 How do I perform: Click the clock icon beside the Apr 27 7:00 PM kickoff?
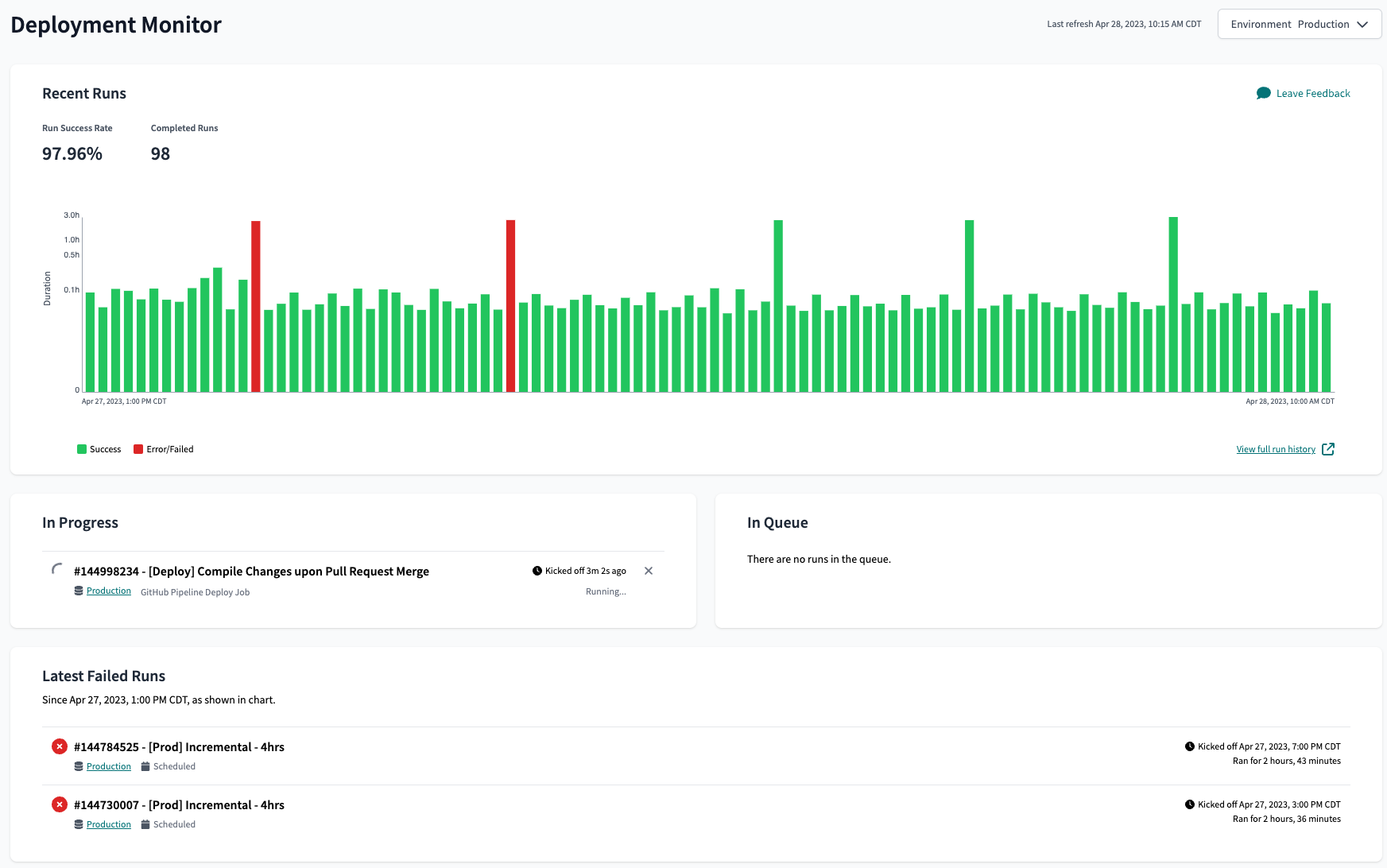1189,746
